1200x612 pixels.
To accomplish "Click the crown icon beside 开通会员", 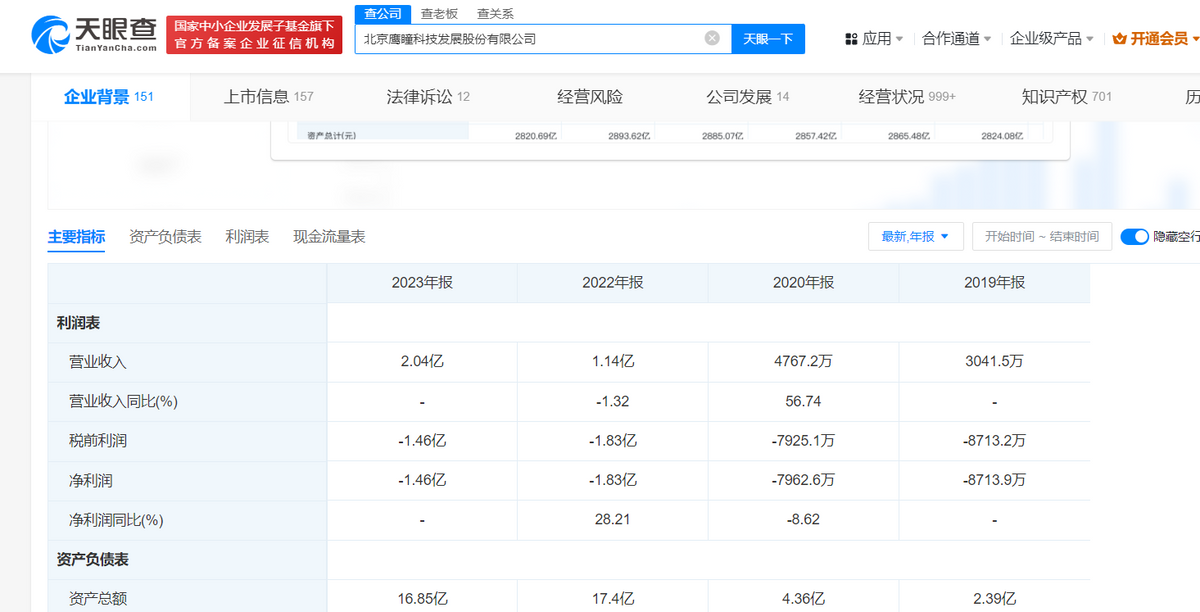I will 1120,39.
